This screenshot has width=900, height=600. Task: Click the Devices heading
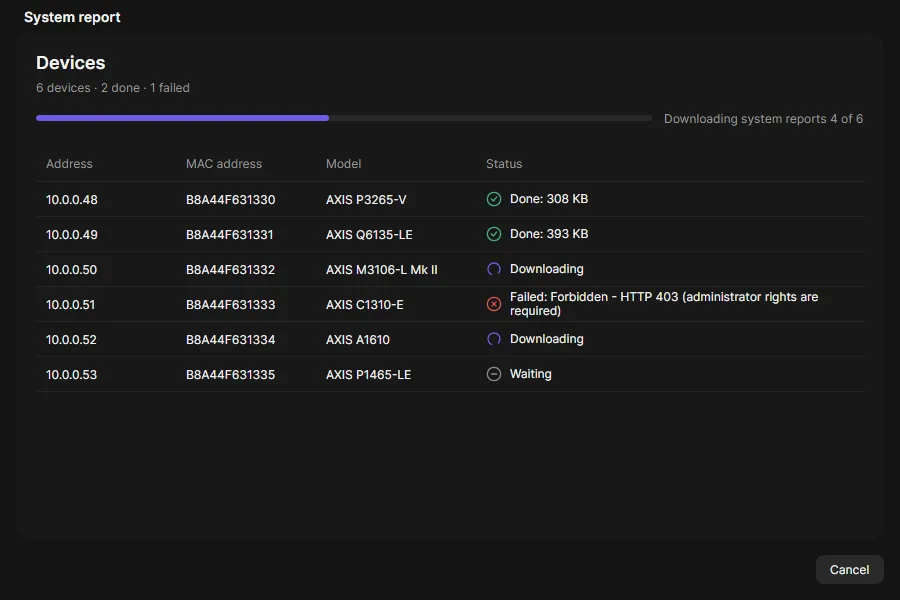pos(71,63)
